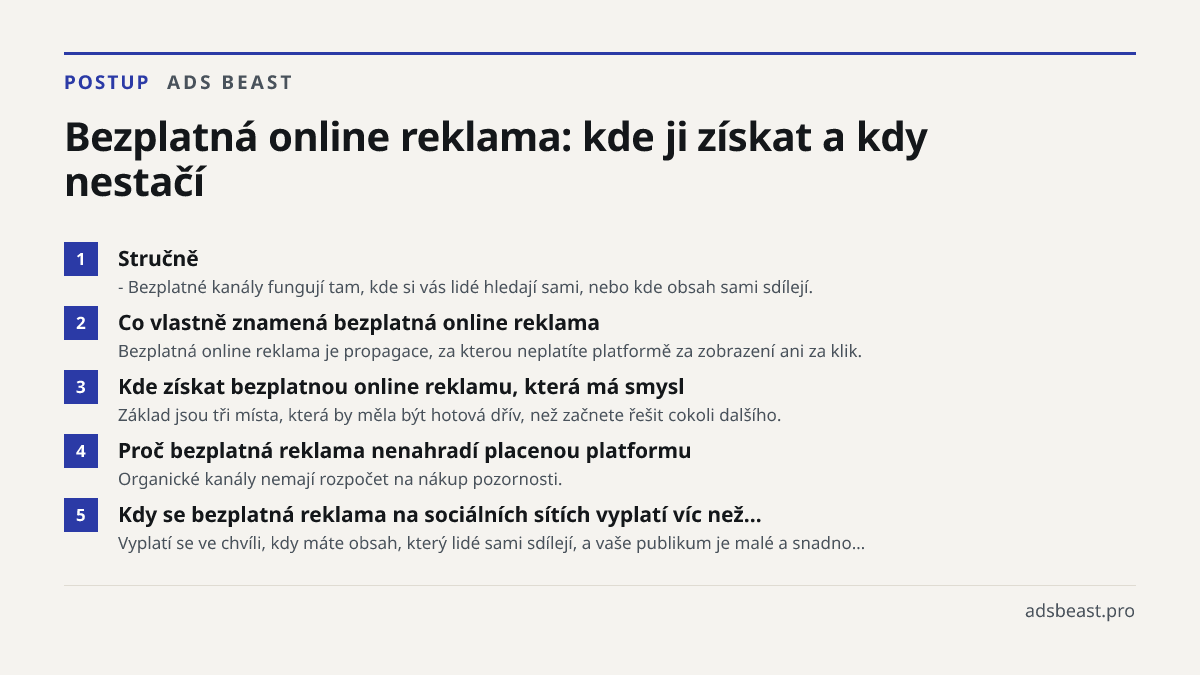Open heading Co vlastně znamená bezplatná online reklama
Screen dimensions: 1200x675
pyautogui.click(x=359, y=322)
